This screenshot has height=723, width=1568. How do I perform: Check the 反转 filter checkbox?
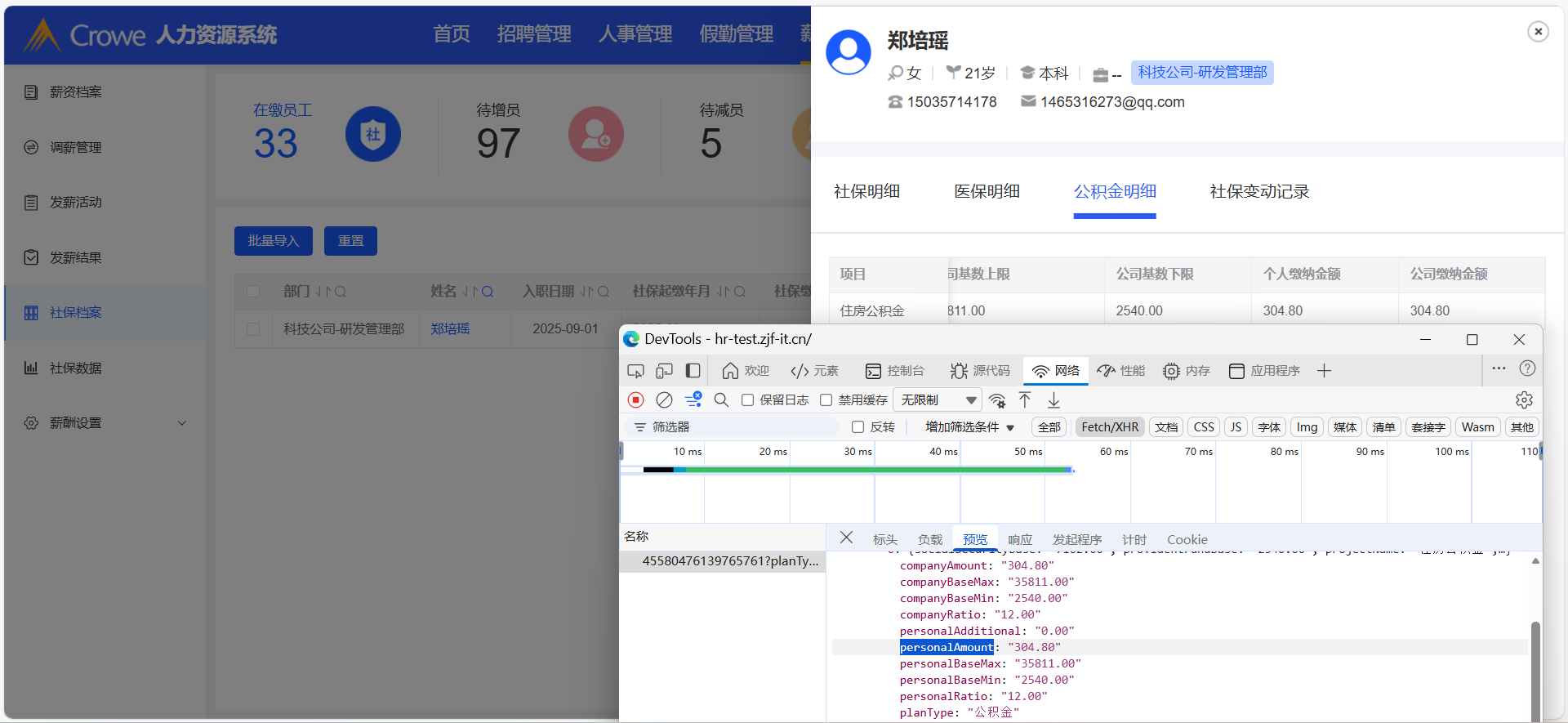[857, 427]
